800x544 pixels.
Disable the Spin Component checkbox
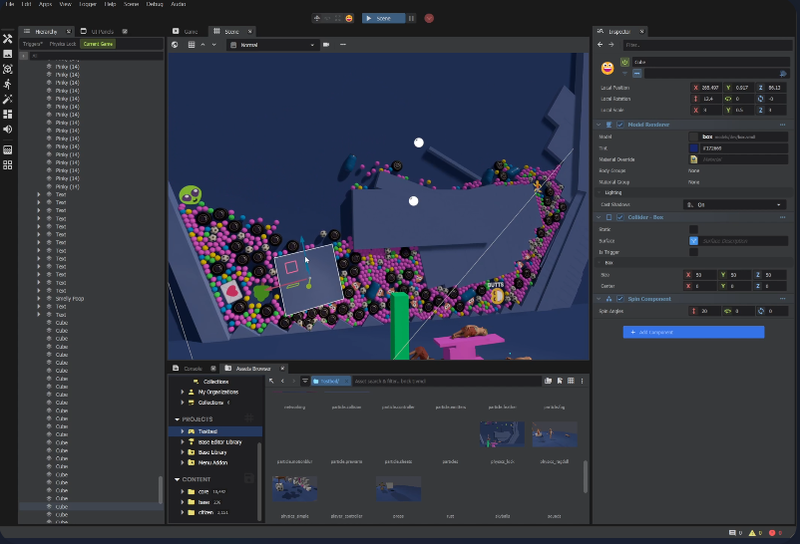(x=620, y=298)
